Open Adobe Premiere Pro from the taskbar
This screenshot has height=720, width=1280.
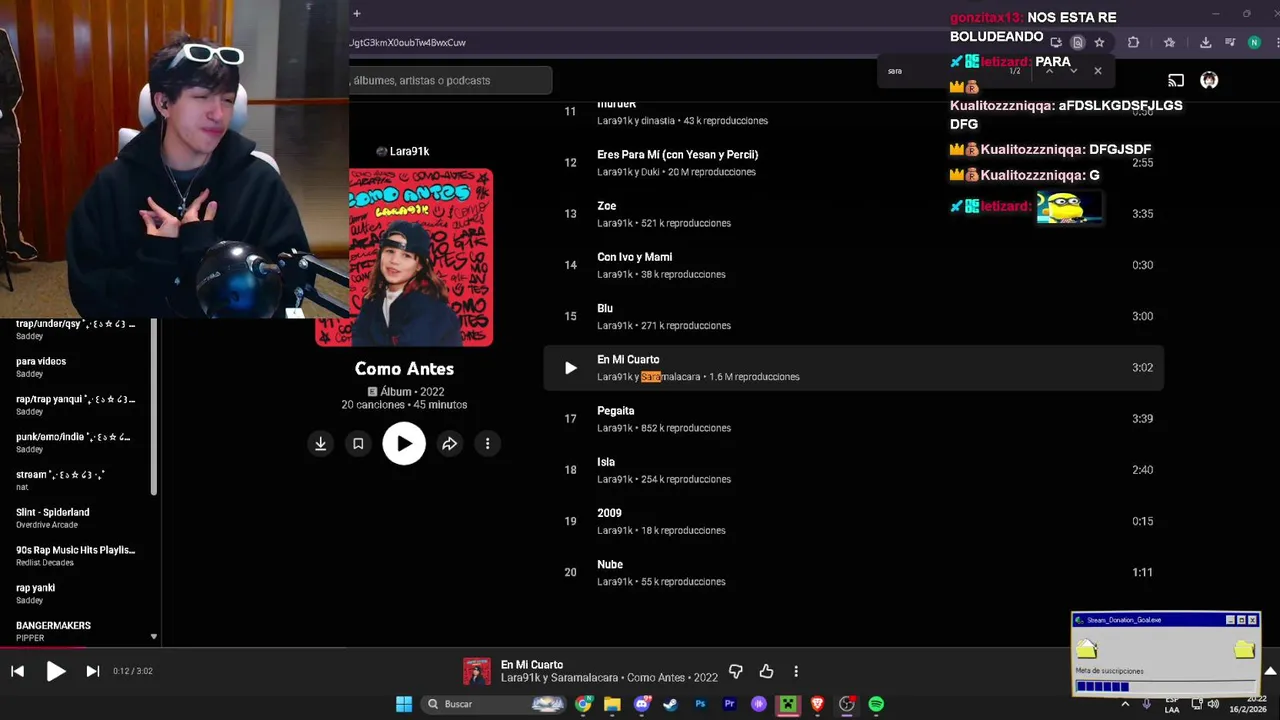click(729, 704)
